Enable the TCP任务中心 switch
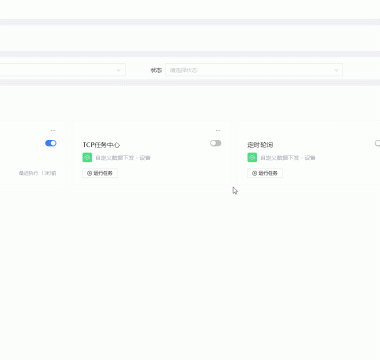Image resolution: width=380 pixels, height=360 pixels. click(x=216, y=143)
